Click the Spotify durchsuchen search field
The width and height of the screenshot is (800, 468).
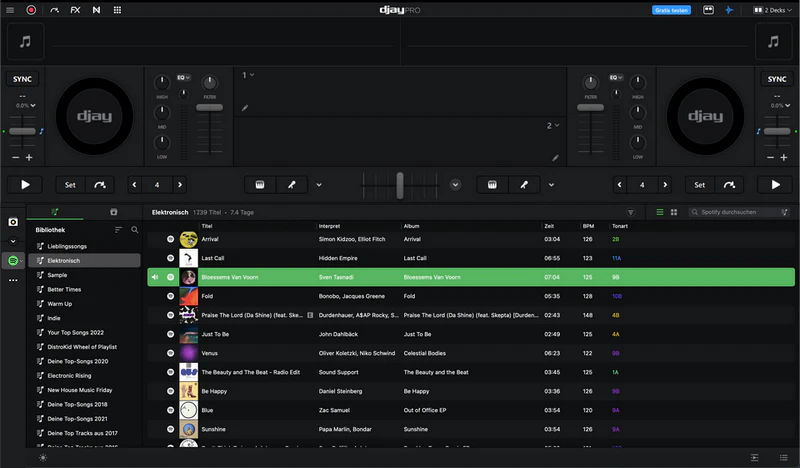point(738,212)
